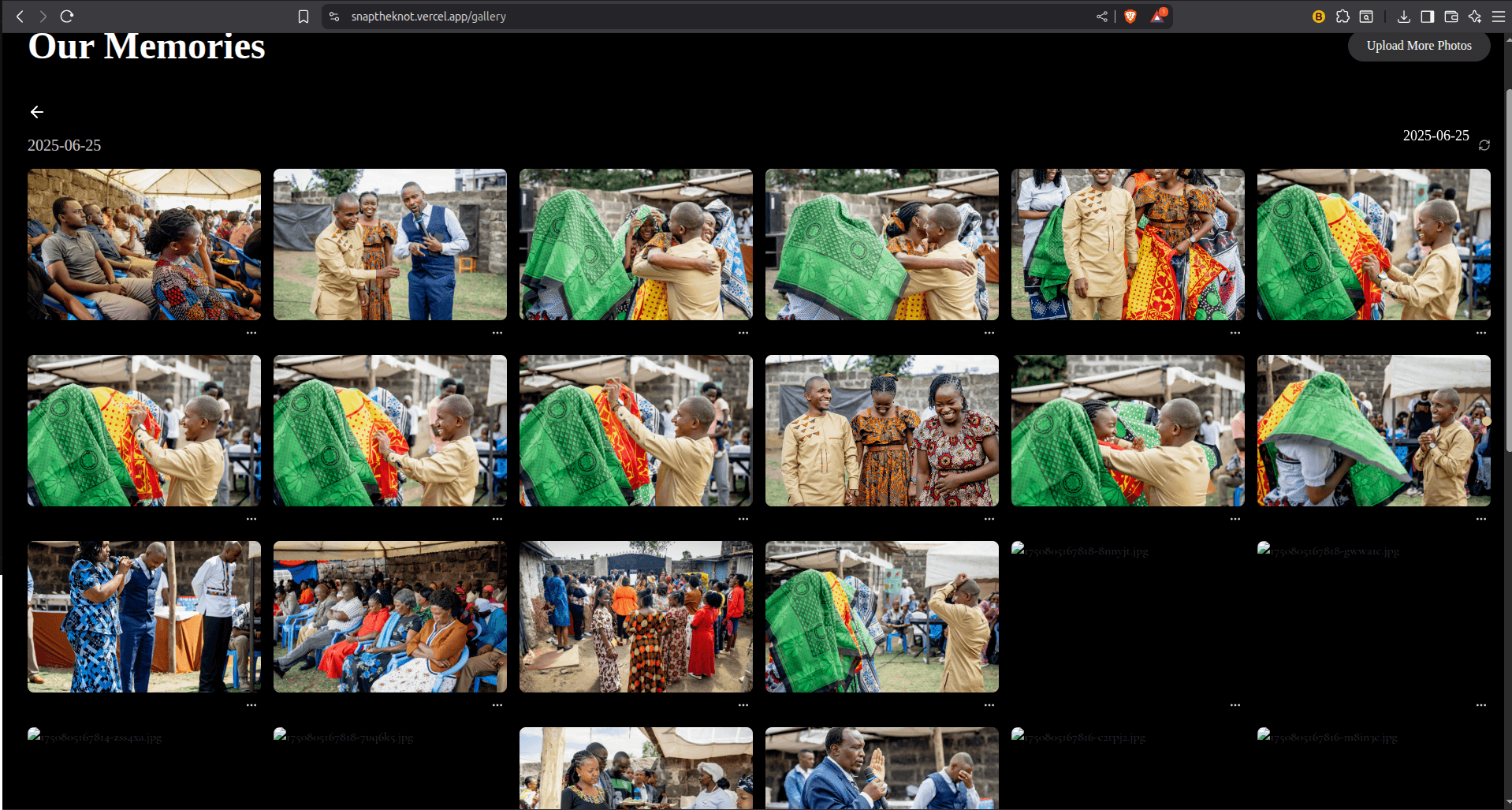Reload the page using the browser reload button
Viewport: 1512px width, 810px height.
coord(67,17)
